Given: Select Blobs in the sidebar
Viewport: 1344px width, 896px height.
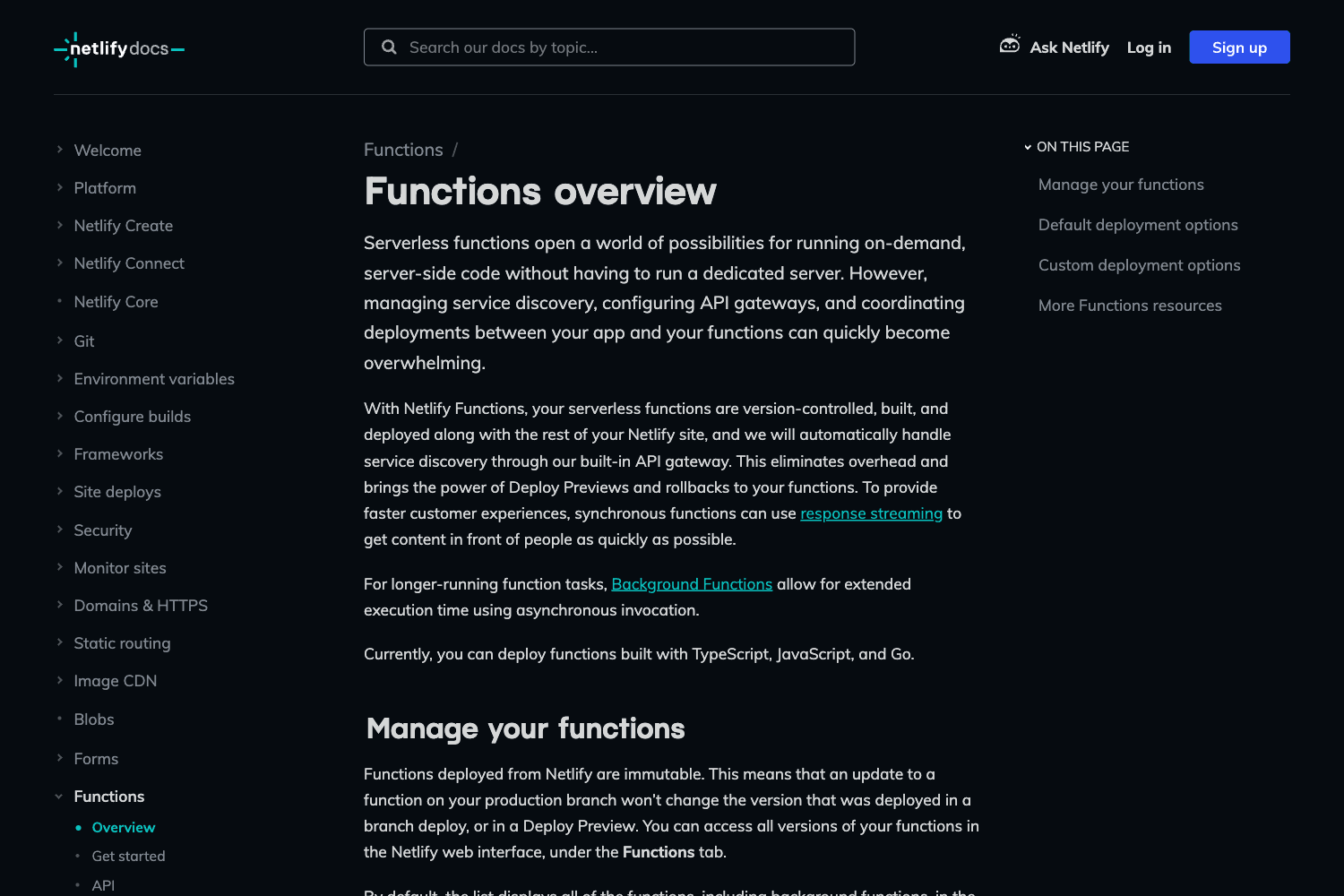Looking at the screenshot, I should point(94,719).
